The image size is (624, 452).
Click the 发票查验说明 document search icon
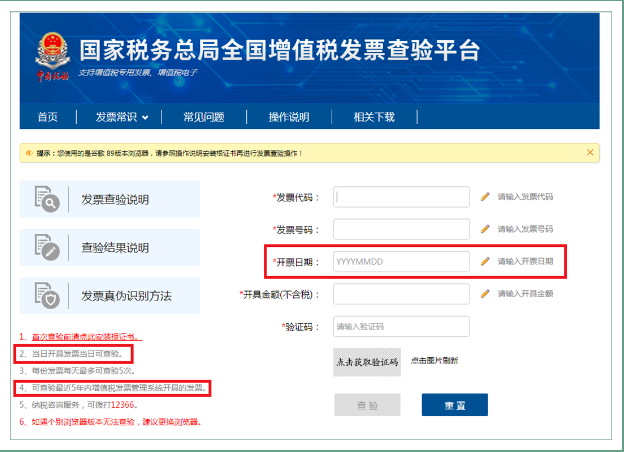tap(47, 199)
